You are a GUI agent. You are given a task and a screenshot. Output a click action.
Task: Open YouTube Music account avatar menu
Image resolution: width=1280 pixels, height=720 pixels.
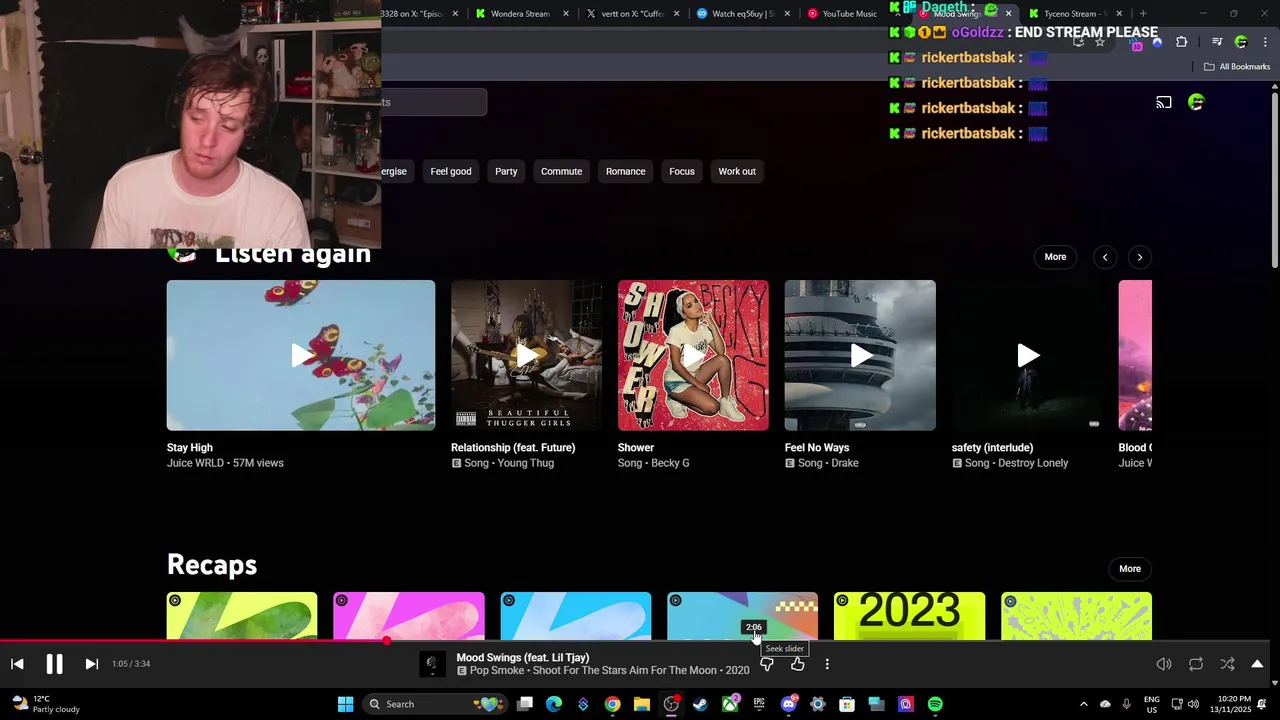tap(1196, 102)
